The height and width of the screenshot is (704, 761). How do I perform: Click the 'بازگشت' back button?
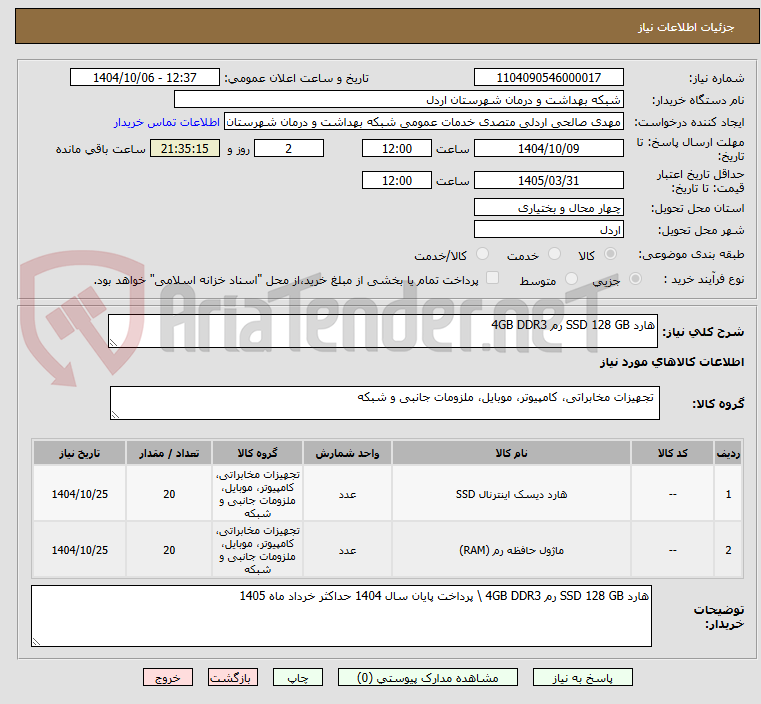tap(233, 677)
